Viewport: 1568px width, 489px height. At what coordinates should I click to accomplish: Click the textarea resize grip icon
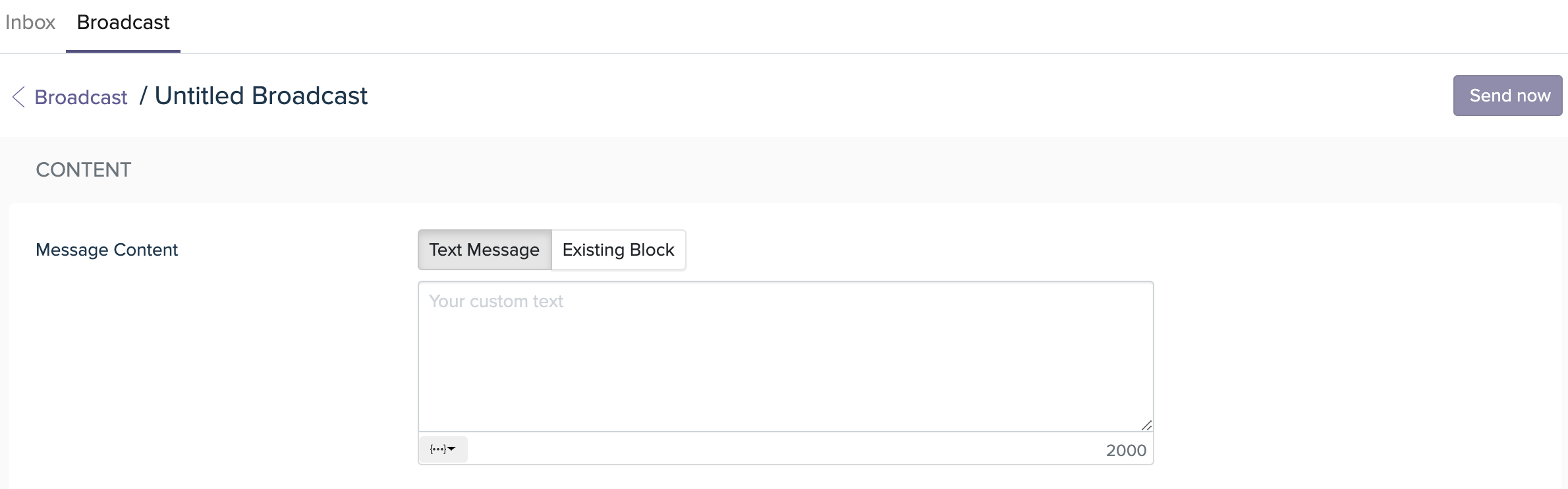point(1146,425)
